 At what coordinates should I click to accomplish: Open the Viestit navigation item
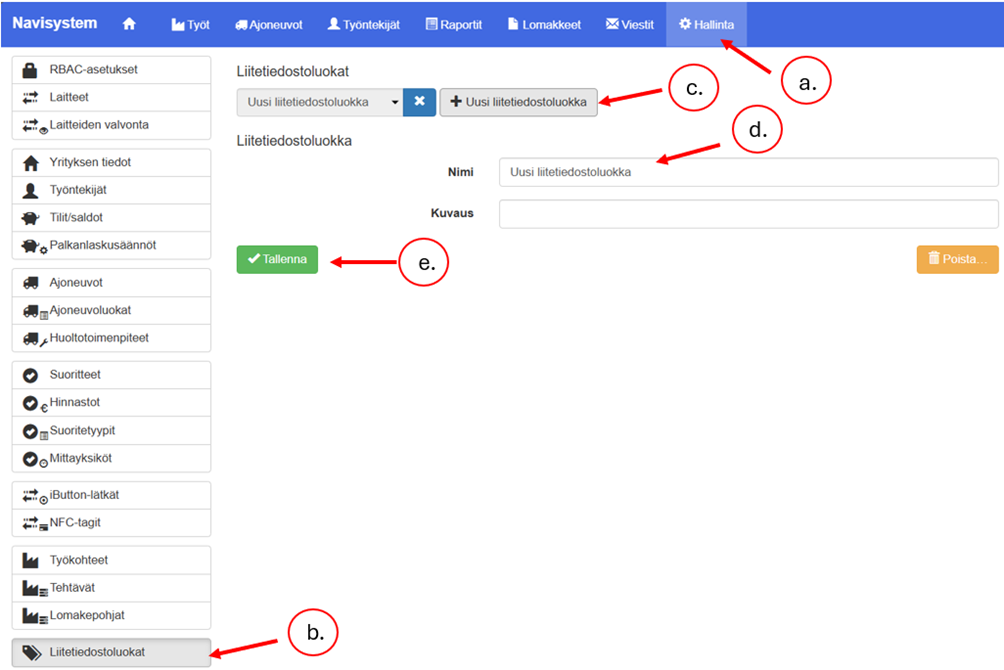pyautogui.click(x=629, y=24)
